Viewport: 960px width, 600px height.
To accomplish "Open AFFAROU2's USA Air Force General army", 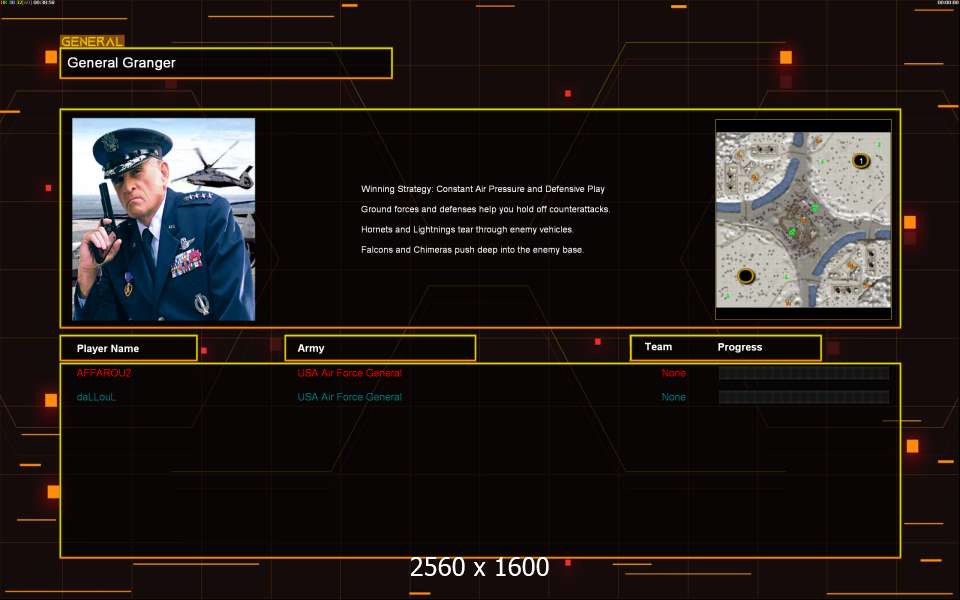I will (x=350, y=373).
